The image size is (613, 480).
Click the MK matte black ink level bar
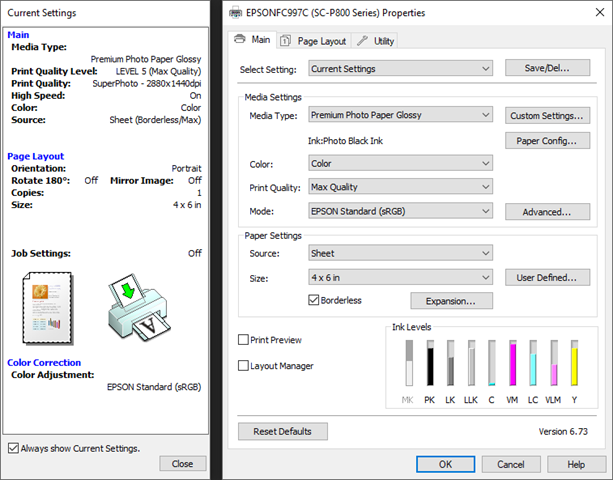tap(409, 363)
